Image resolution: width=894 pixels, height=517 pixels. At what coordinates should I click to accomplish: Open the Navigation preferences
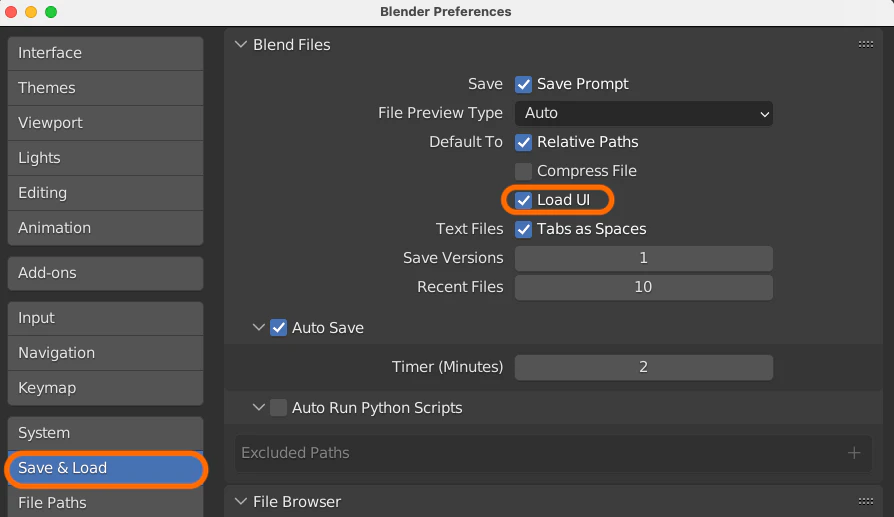[x=105, y=353]
